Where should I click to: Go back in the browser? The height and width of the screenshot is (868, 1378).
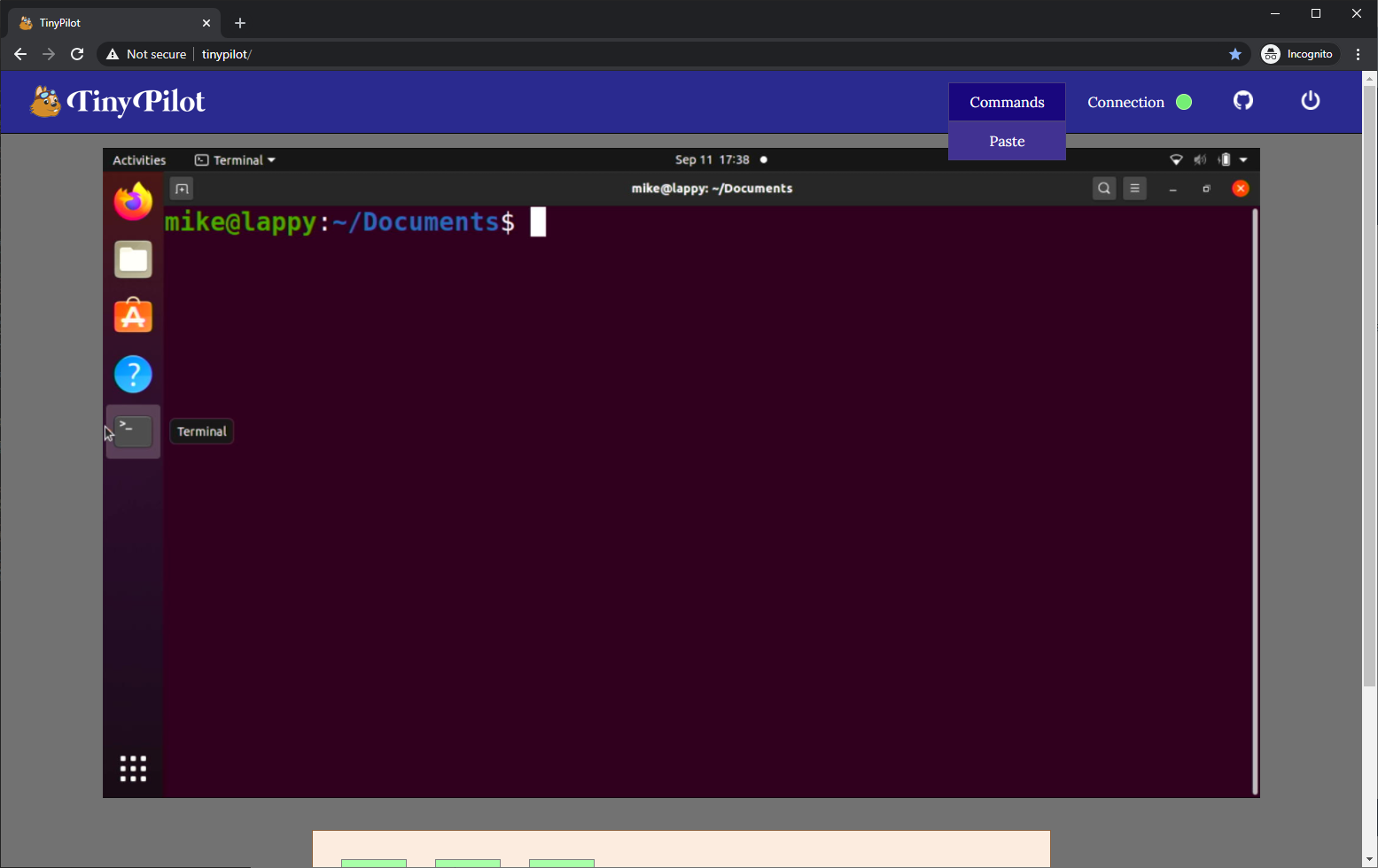[x=20, y=54]
